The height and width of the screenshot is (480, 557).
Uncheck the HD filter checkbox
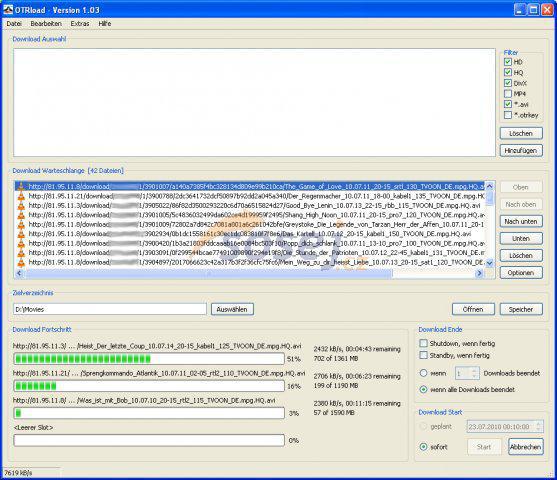pyautogui.click(x=508, y=62)
